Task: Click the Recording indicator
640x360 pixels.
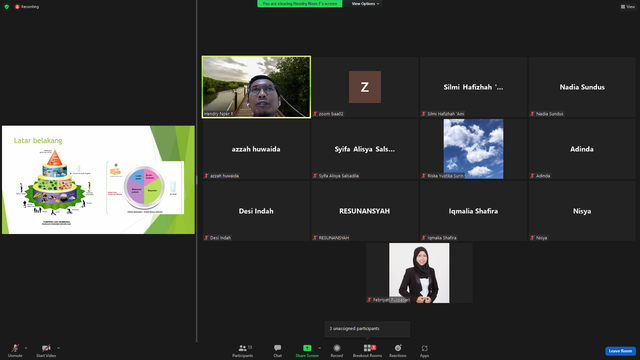Action: tap(27, 7)
